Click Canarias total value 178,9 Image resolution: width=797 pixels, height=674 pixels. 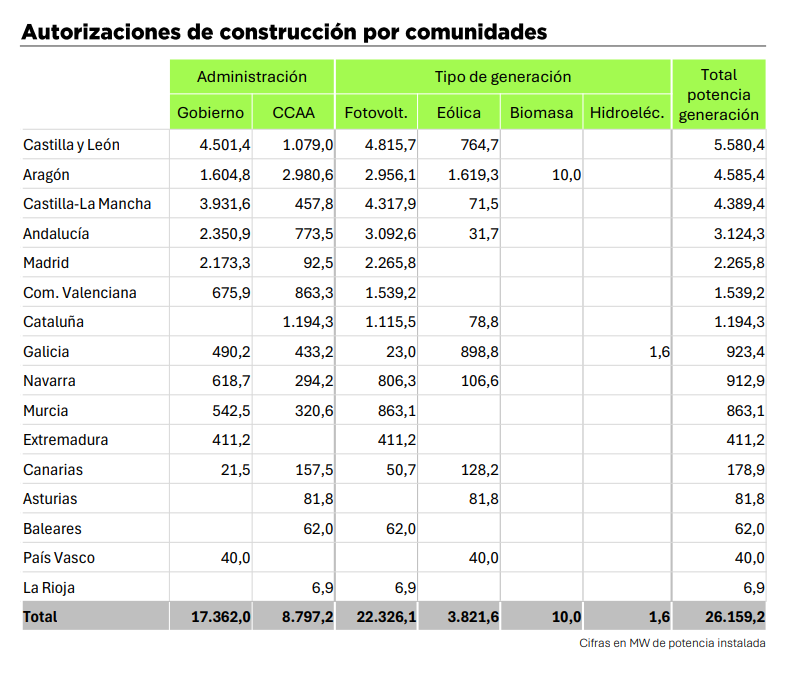pos(745,470)
